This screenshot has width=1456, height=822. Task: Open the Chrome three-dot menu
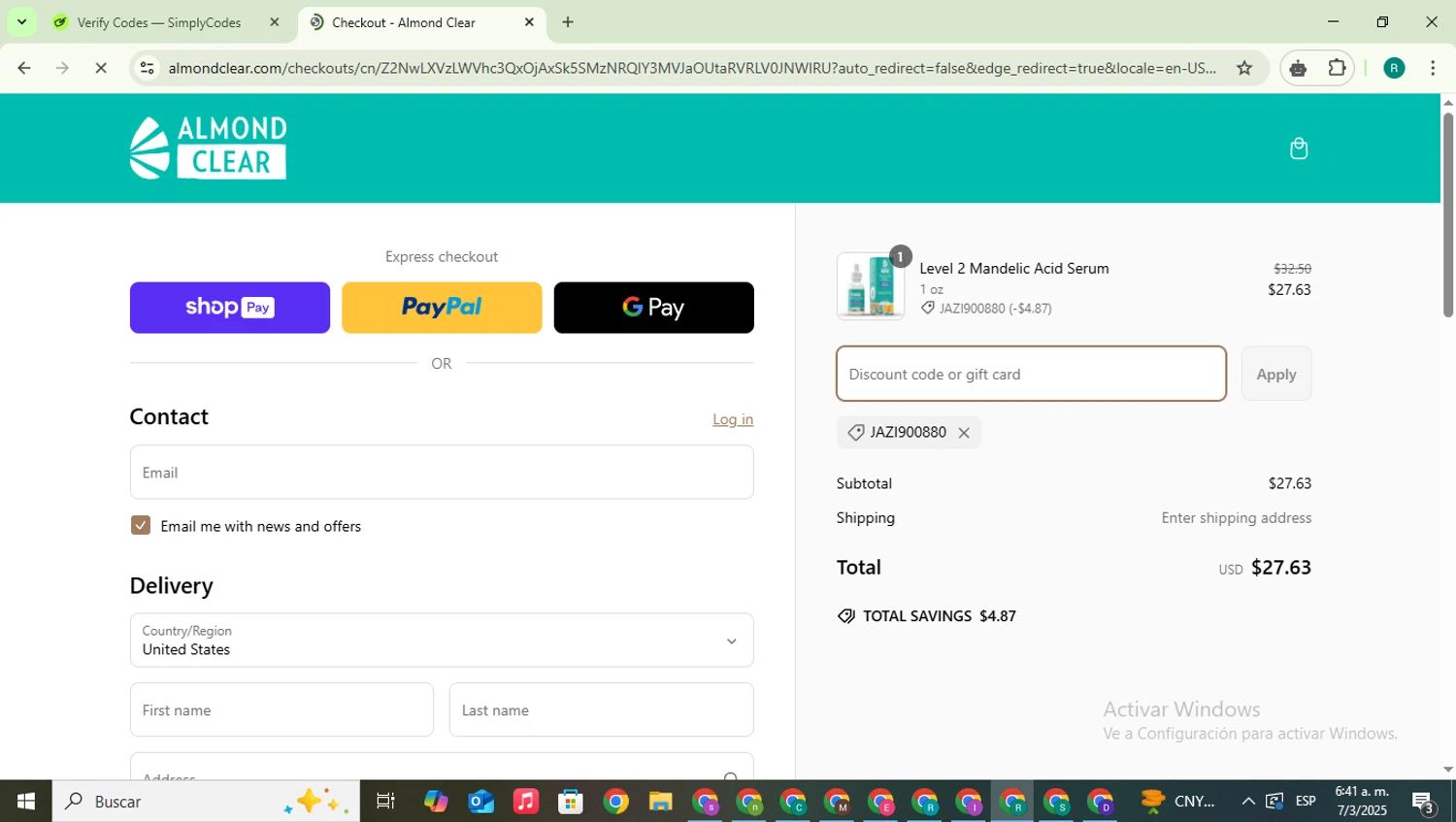[x=1433, y=68]
